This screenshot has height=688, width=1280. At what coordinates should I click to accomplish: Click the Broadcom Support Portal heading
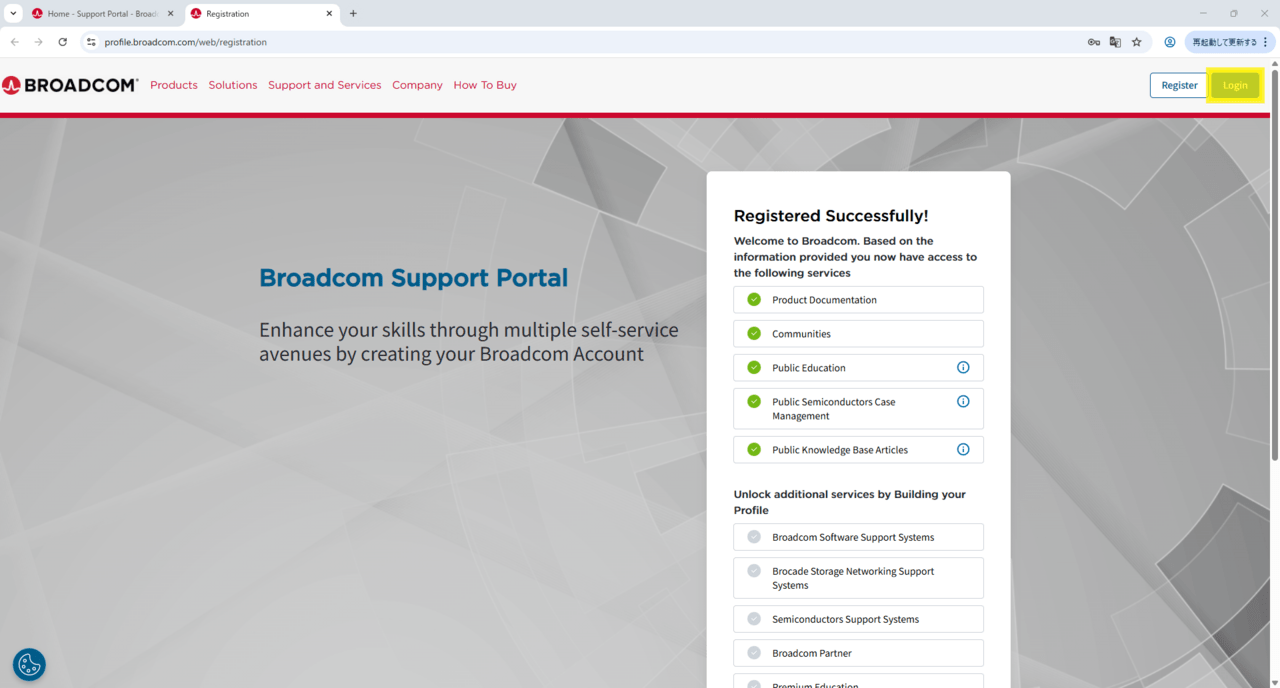coord(413,278)
